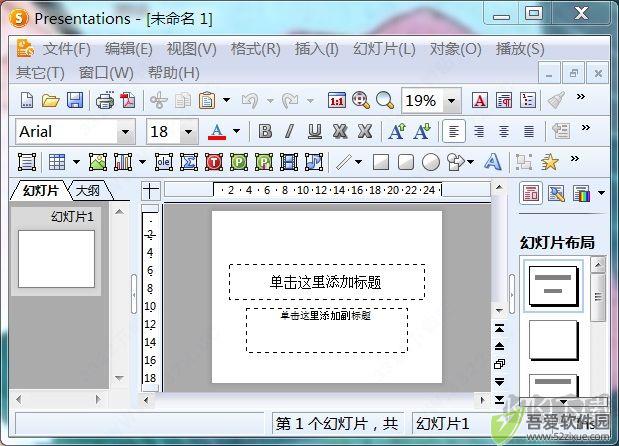Open the 幻灯片(L) menu
Viewport: 619px width, 446px height.
coord(384,49)
